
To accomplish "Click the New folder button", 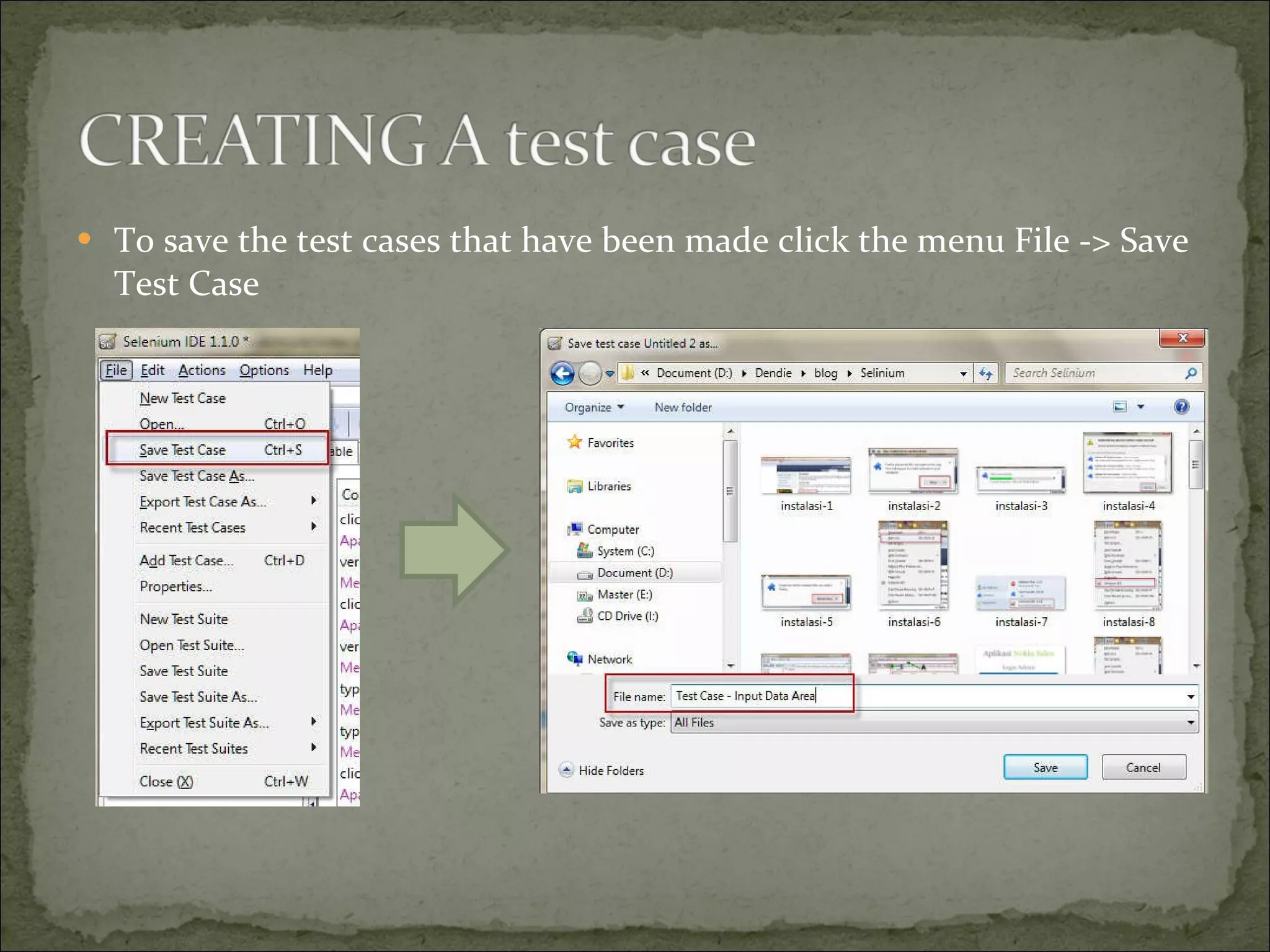I will point(683,407).
